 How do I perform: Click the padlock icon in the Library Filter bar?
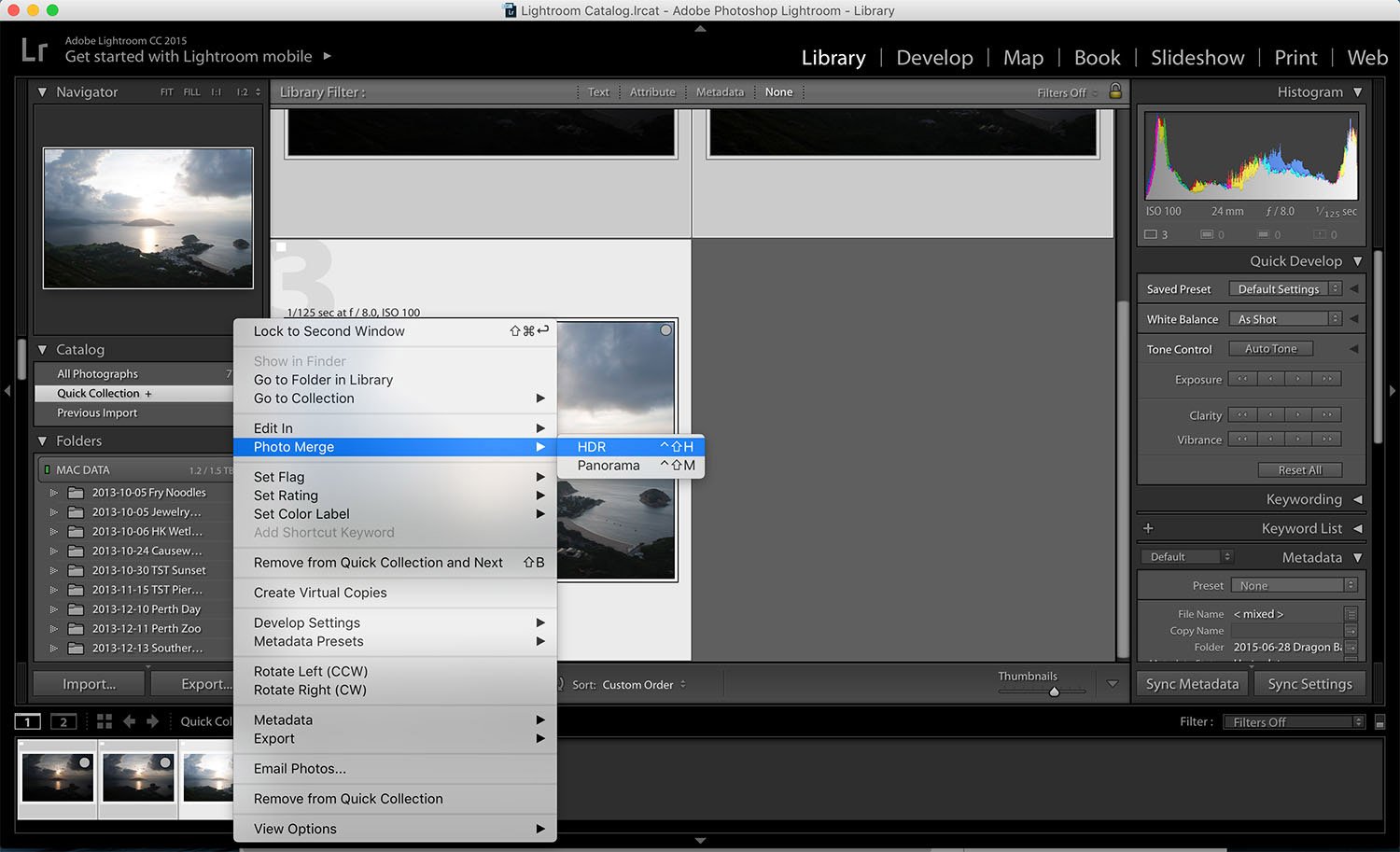(1115, 91)
